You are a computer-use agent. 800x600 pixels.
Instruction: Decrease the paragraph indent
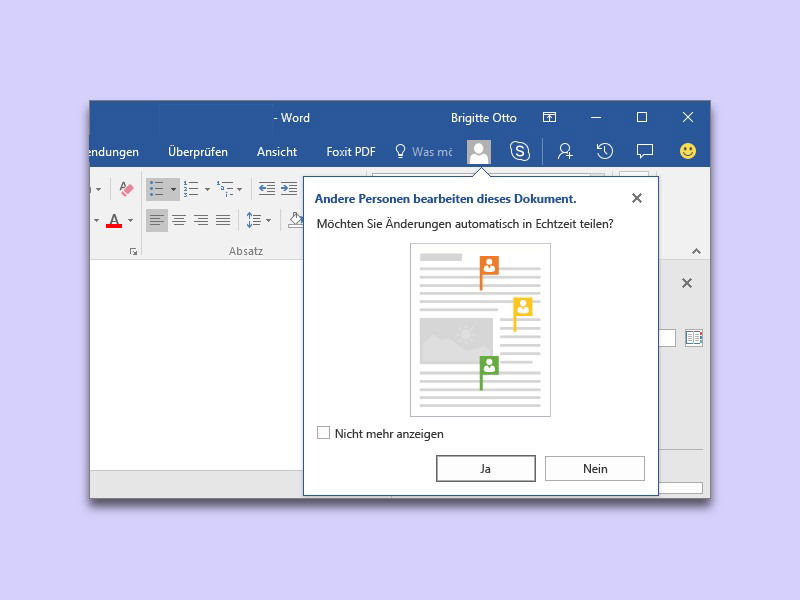[x=267, y=188]
